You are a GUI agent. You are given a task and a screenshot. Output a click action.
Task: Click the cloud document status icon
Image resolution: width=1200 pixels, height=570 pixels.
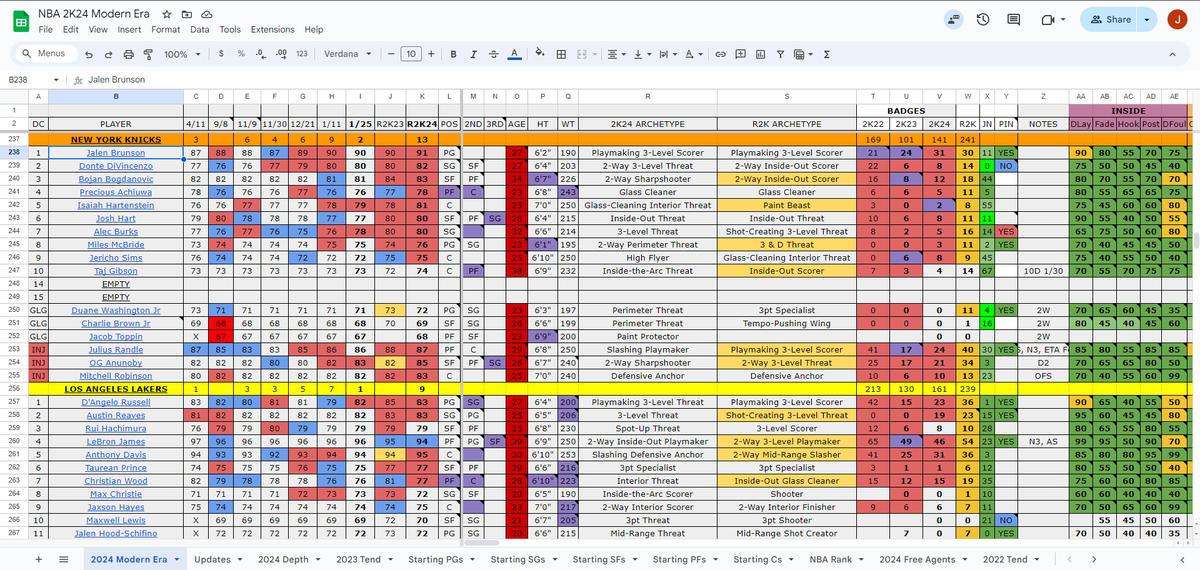click(206, 16)
